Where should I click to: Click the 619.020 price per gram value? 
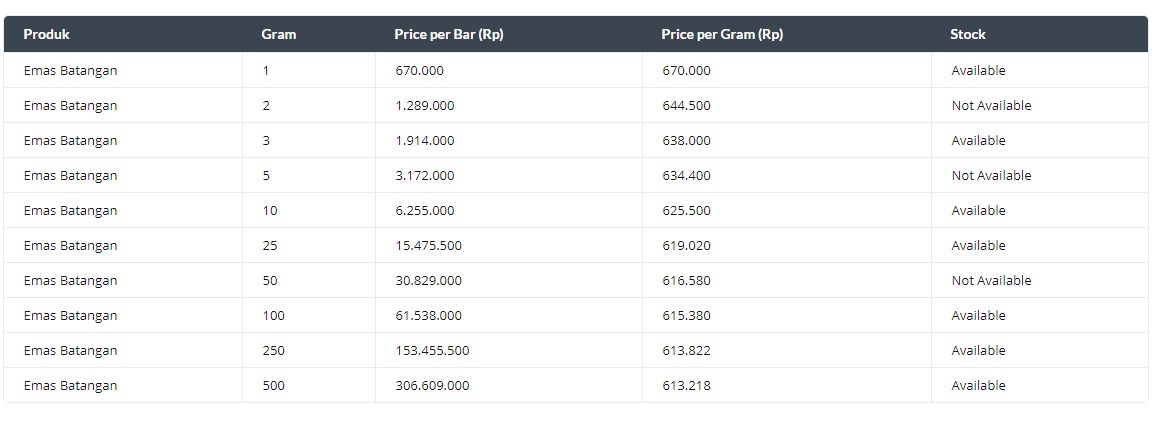[686, 245]
